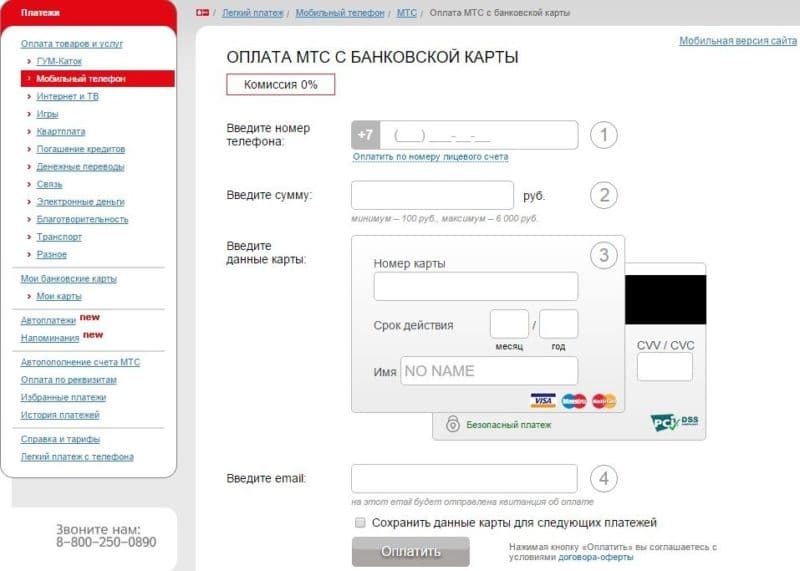
Task: Click the expiry месяц field
Action: 509,324
